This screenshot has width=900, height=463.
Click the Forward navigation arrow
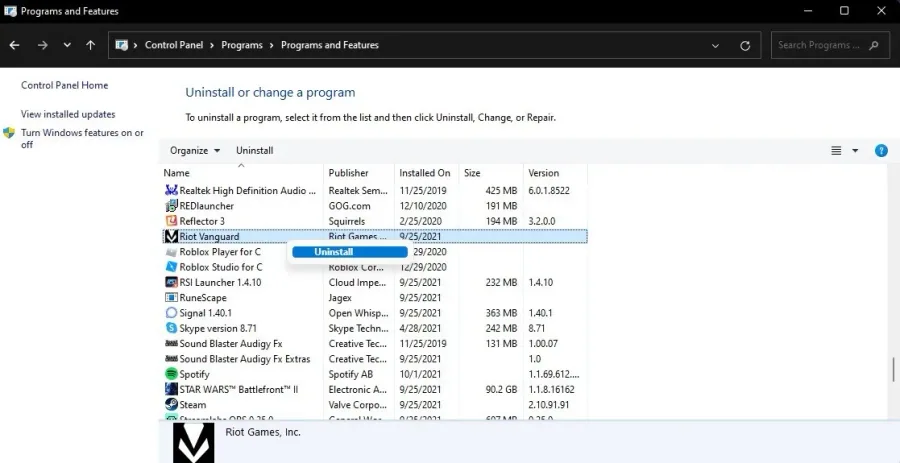[42, 45]
